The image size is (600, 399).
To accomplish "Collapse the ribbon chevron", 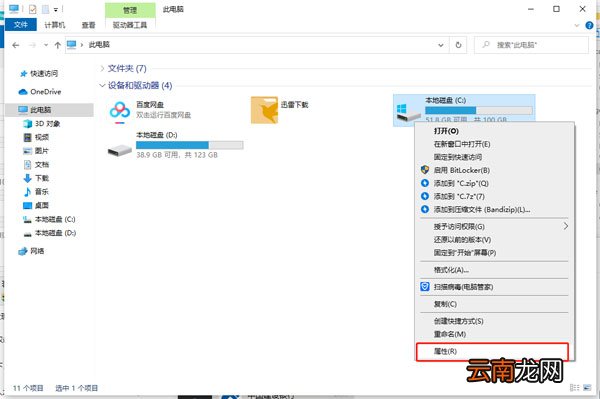I will 577,26.
